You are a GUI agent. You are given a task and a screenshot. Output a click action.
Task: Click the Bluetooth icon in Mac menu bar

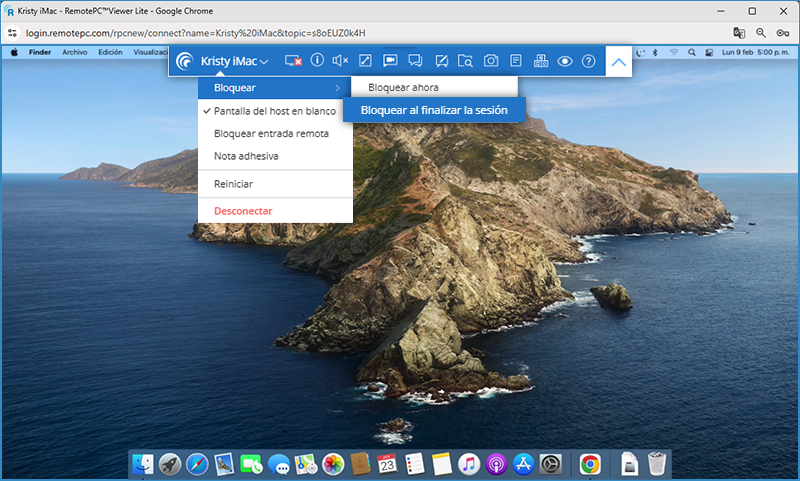click(655, 52)
